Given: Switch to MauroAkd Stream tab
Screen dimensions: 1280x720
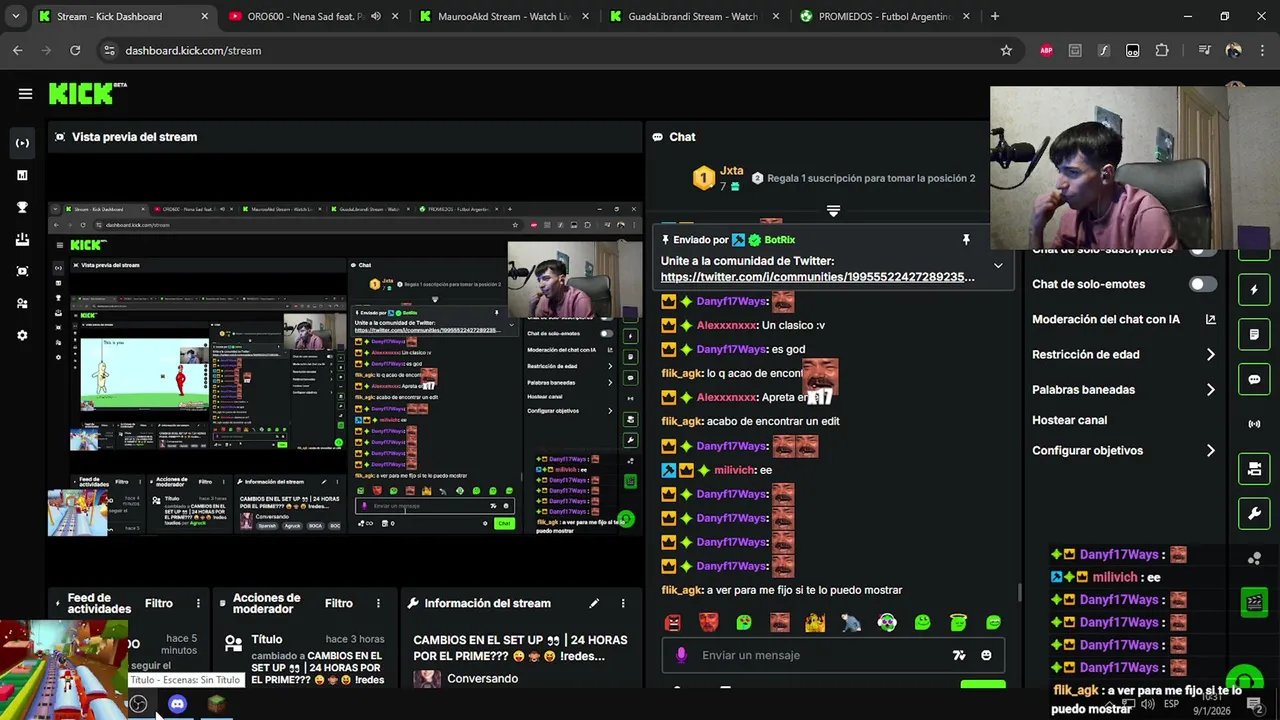Looking at the screenshot, I should [502, 16].
